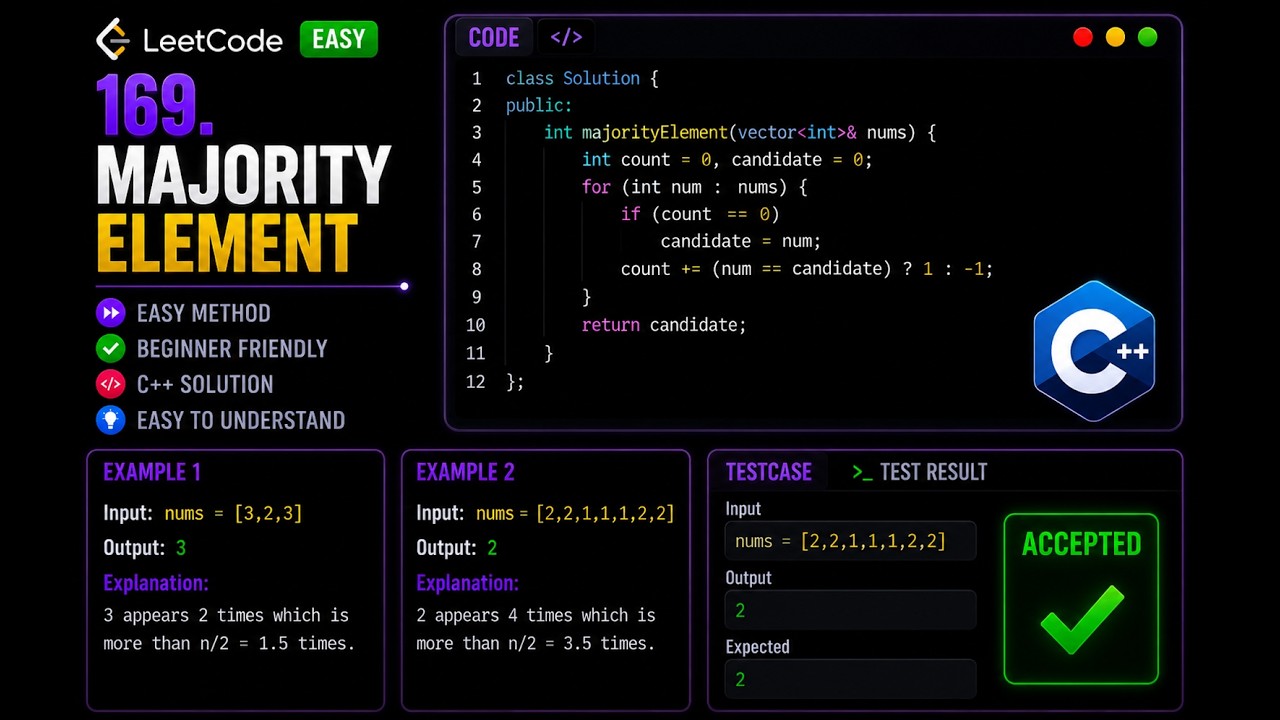Click the 'C++ SOLUTION' label
This screenshot has width=1280, height=720.
205,384
